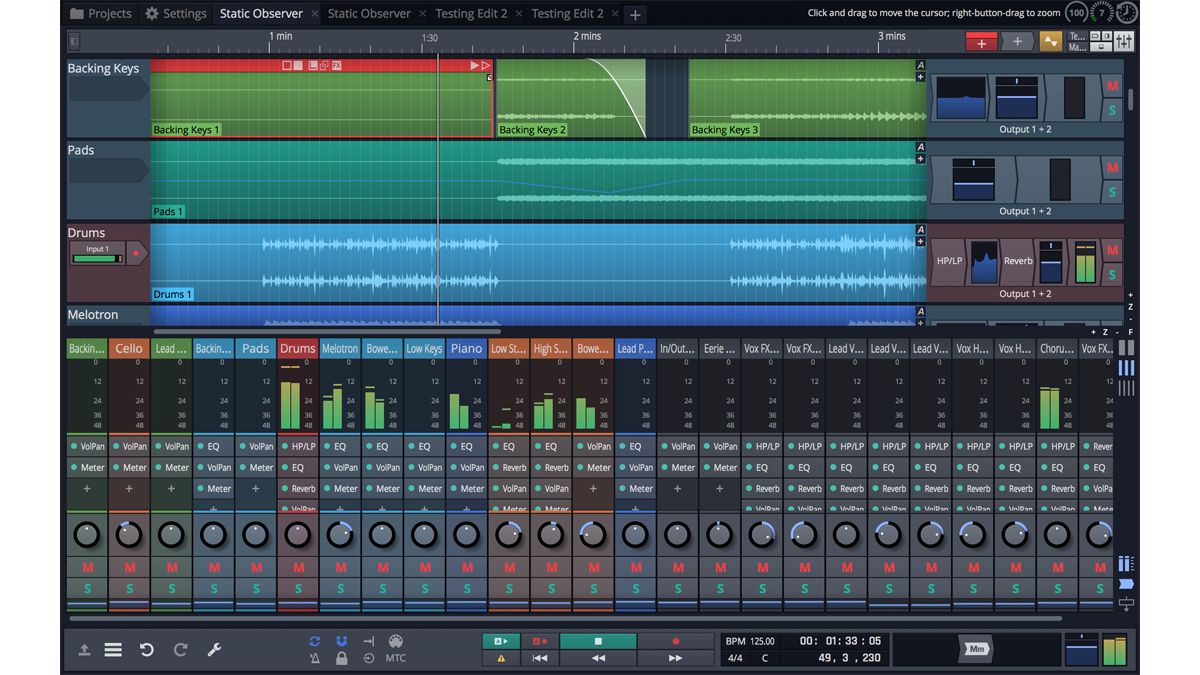Image resolution: width=1200 pixels, height=675 pixels.
Task: Mute the Drums channel with its M button
Action: tap(297, 567)
